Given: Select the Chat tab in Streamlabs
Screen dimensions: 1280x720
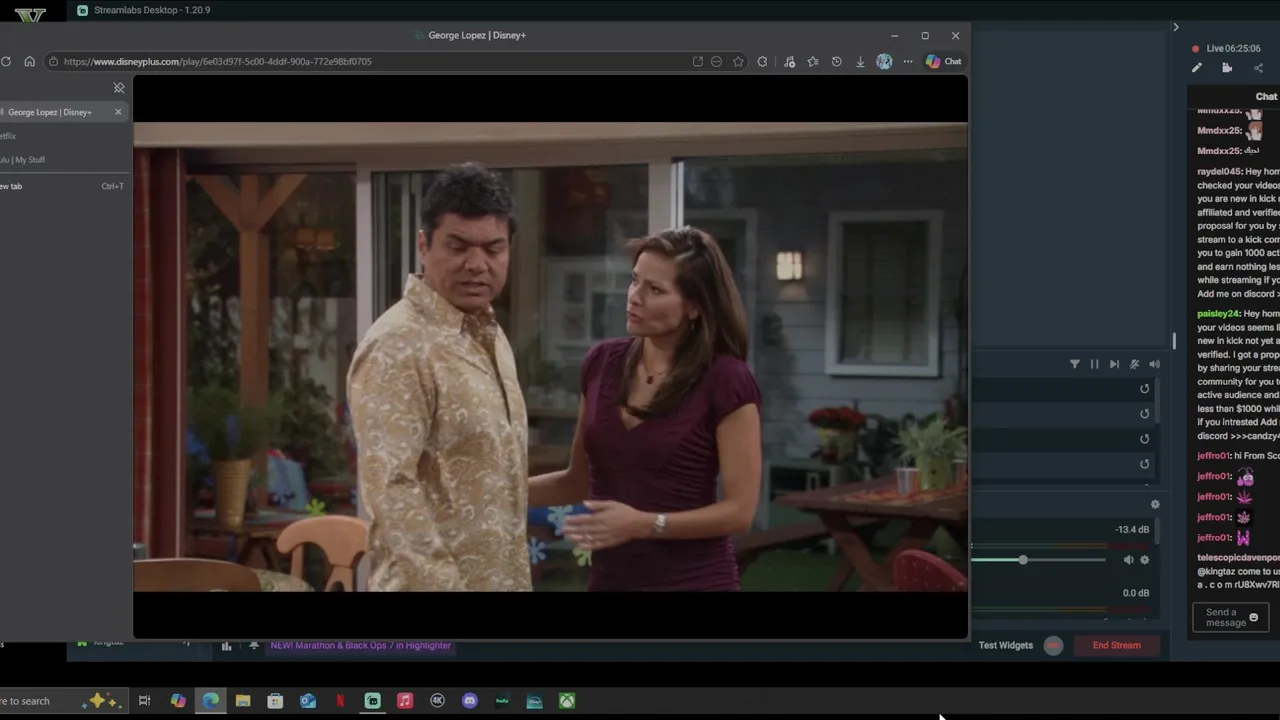Looking at the screenshot, I should (x=1266, y=97).
